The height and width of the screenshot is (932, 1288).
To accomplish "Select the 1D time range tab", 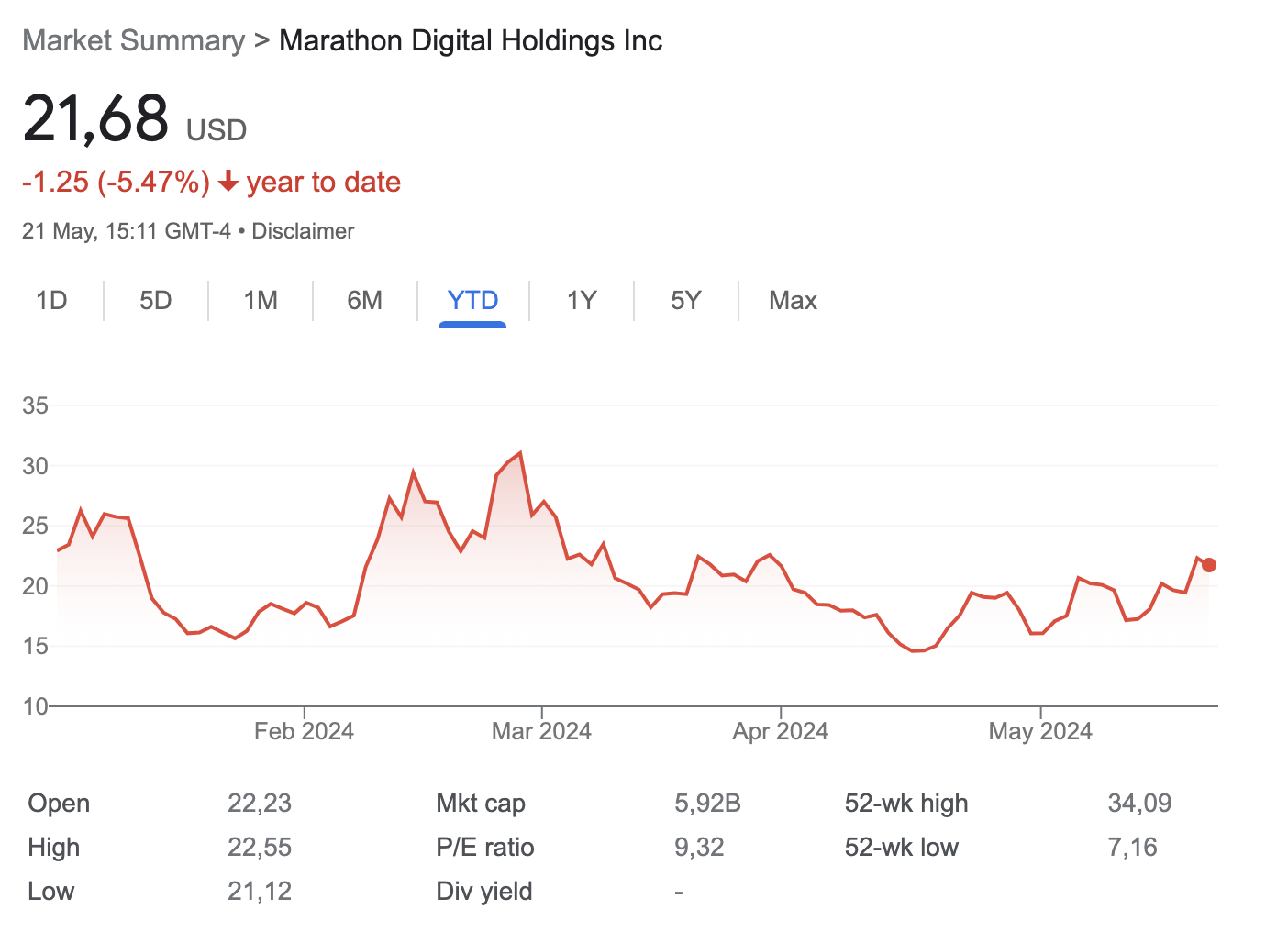I will (x=51, y=301).
